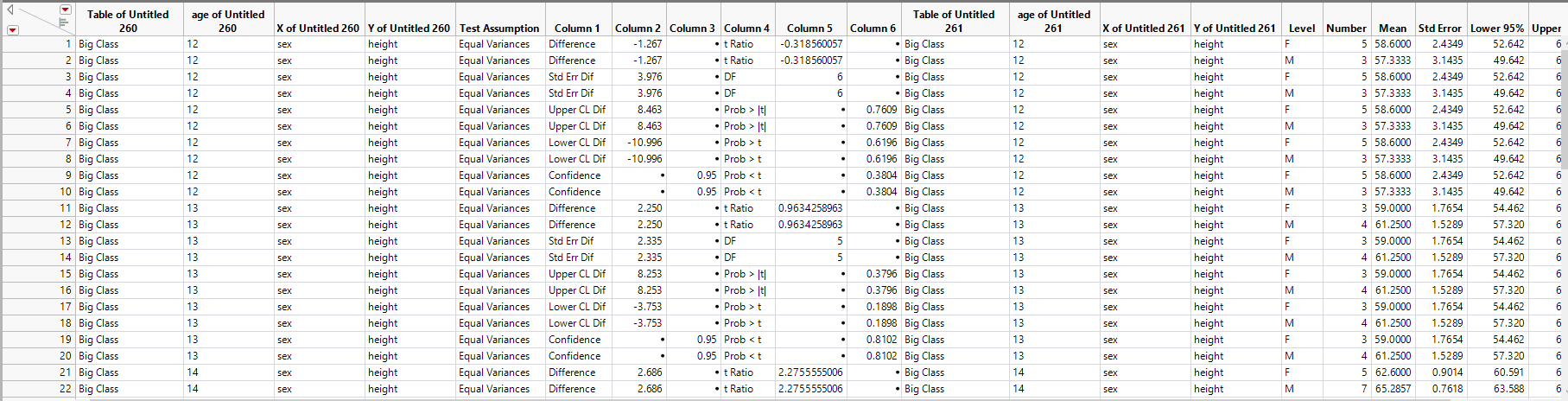The height and width of the screenshot is (401, 1568).
Task: Click the panel disclosure triangle in the table corner
Action: 10,10
